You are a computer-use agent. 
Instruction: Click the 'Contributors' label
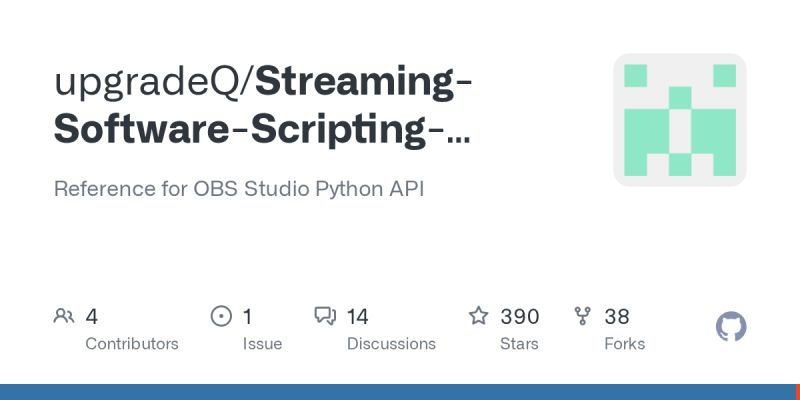pos(132,344)
